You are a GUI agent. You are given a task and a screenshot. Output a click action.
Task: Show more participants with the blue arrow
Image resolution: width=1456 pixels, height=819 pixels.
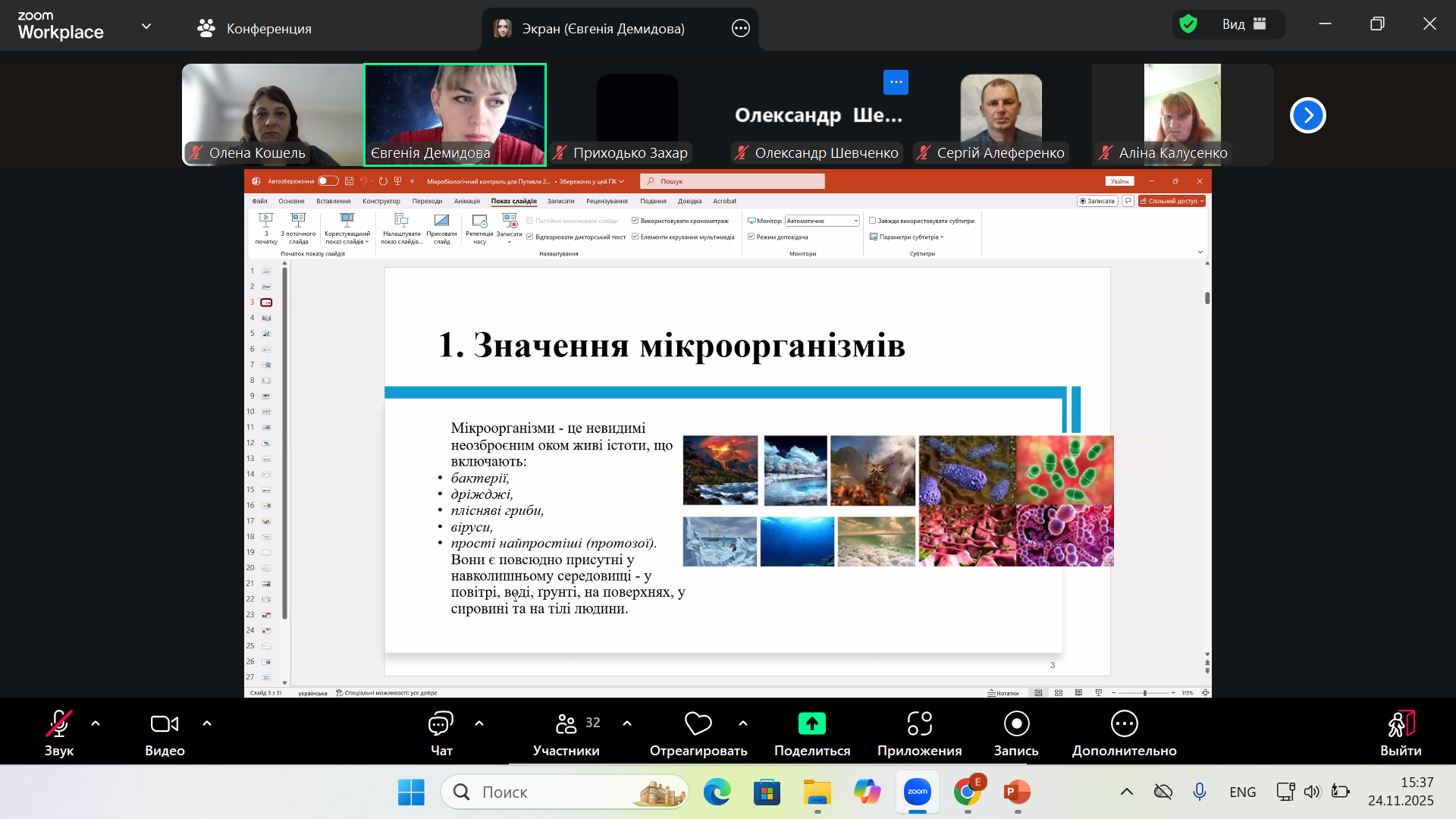(x=1307, y=115)
